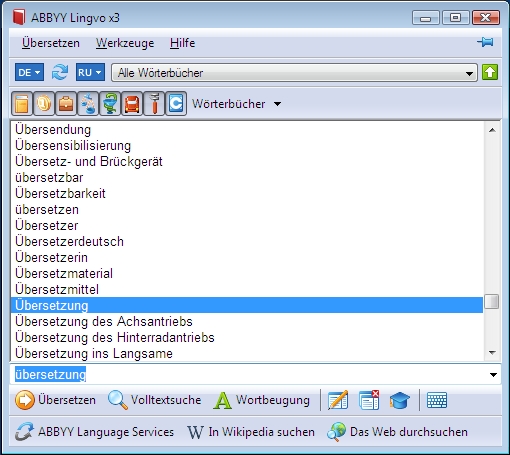Screen dimensions: 510x455
Task: Click the pin window icon
Action: tap(485, 42)
